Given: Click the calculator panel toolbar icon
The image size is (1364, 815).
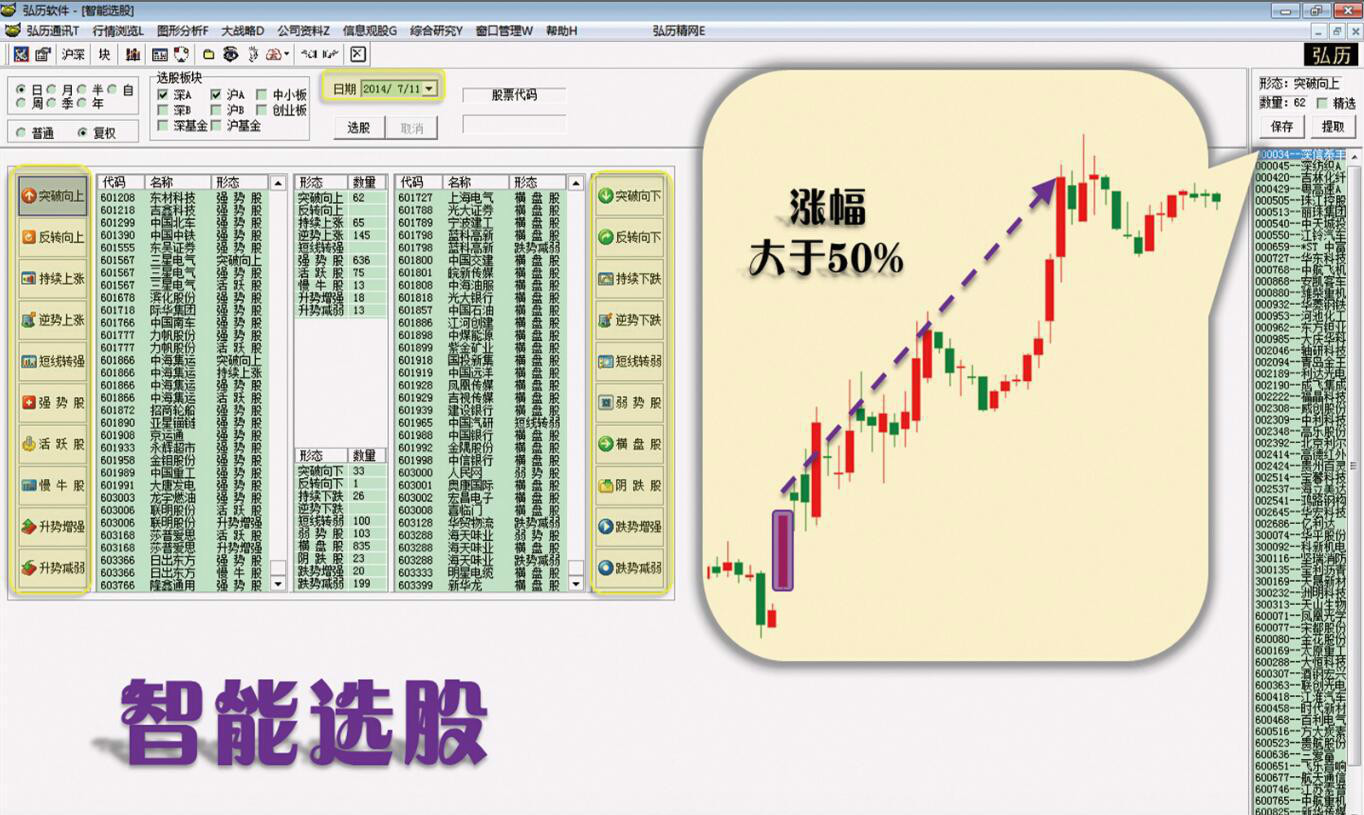Looking at the screenshot, I should (x=160, y=54).
